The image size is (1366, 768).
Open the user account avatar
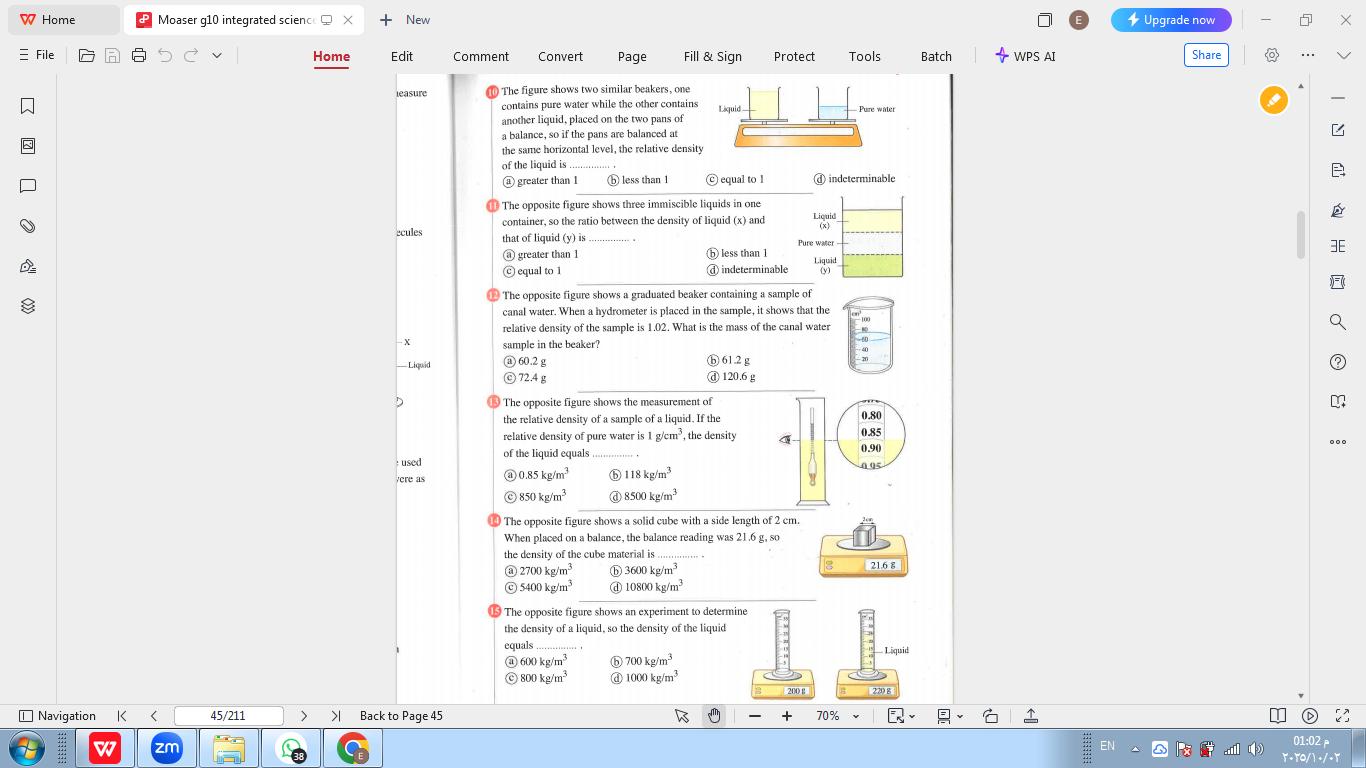(1078, 20)
